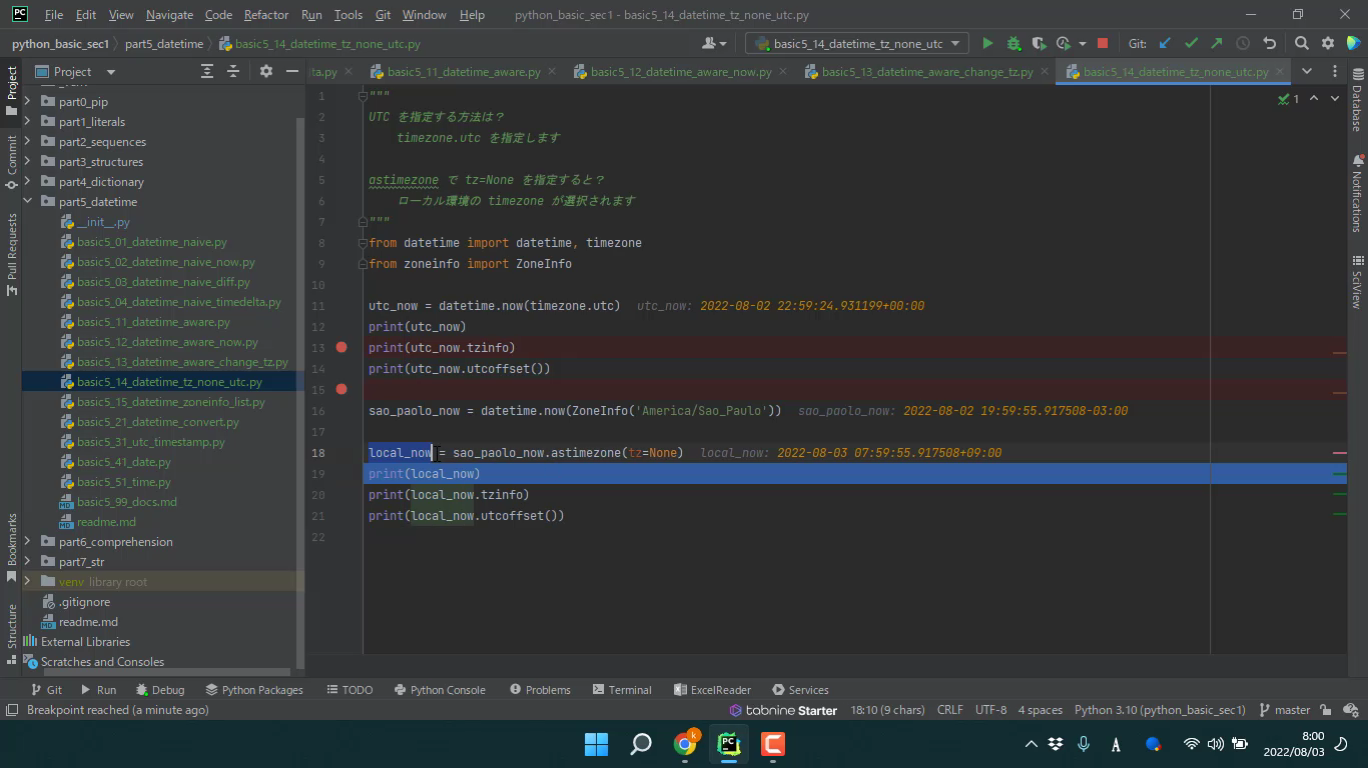Viewport: 1368px width, 768px height.
Task: Push commits with Git green arrow icon
Action: point(1216,43)
